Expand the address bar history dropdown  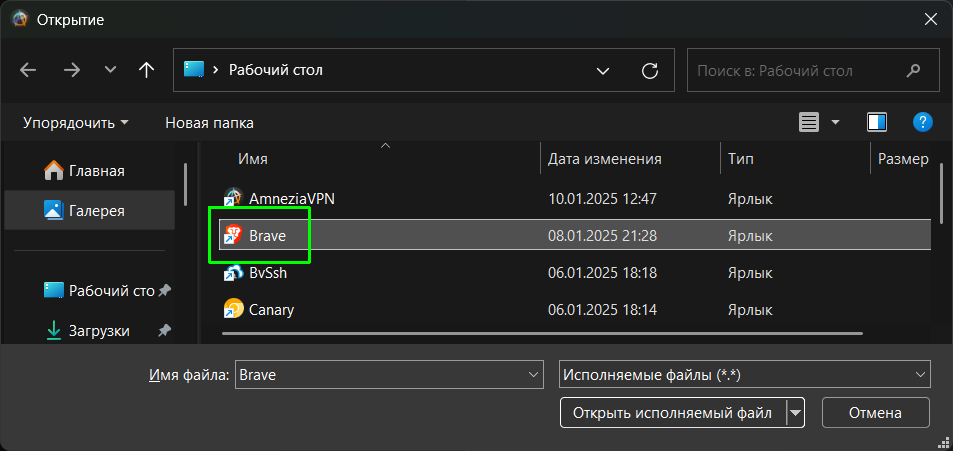(603, 71)
